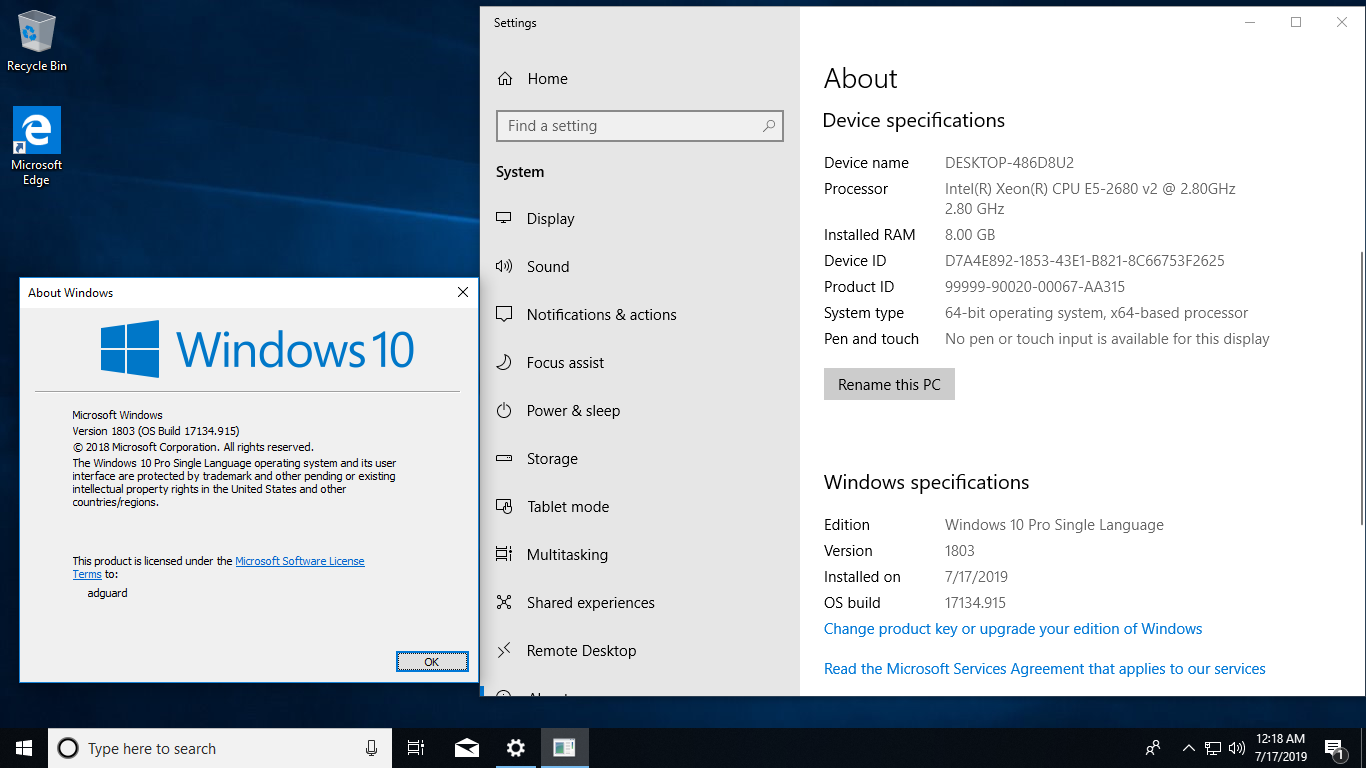Click the Find a setting search field
Screen dimensions: 1366x768
coord(640,126)
